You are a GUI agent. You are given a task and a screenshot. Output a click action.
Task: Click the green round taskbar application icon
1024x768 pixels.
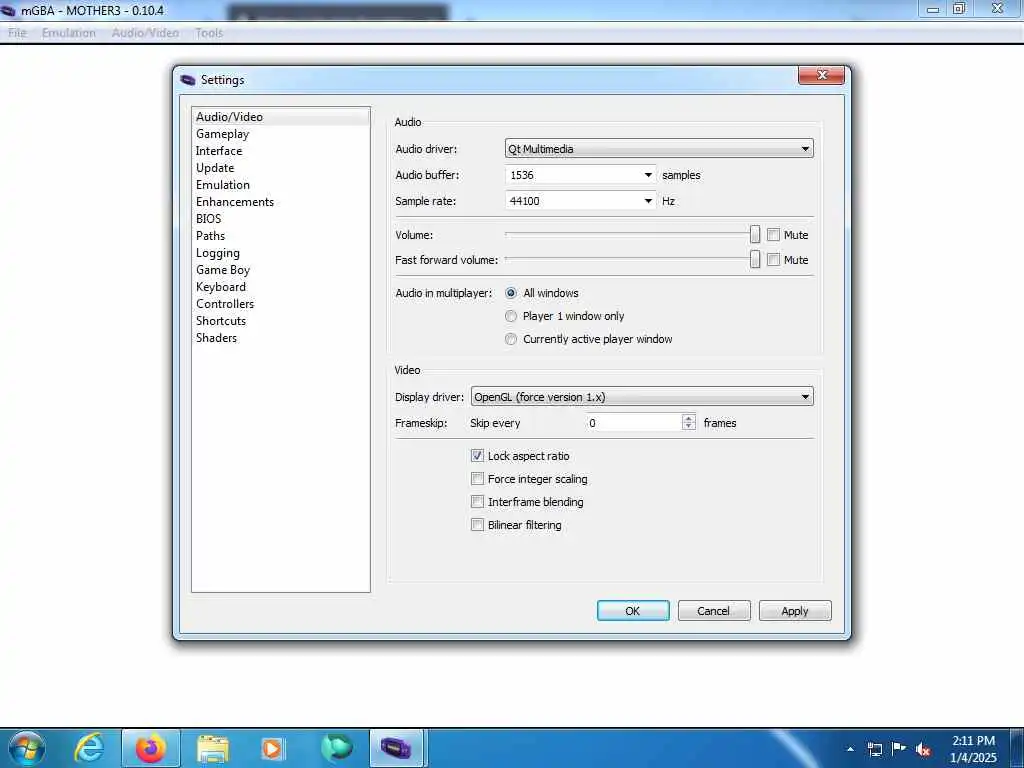point(337,748)
